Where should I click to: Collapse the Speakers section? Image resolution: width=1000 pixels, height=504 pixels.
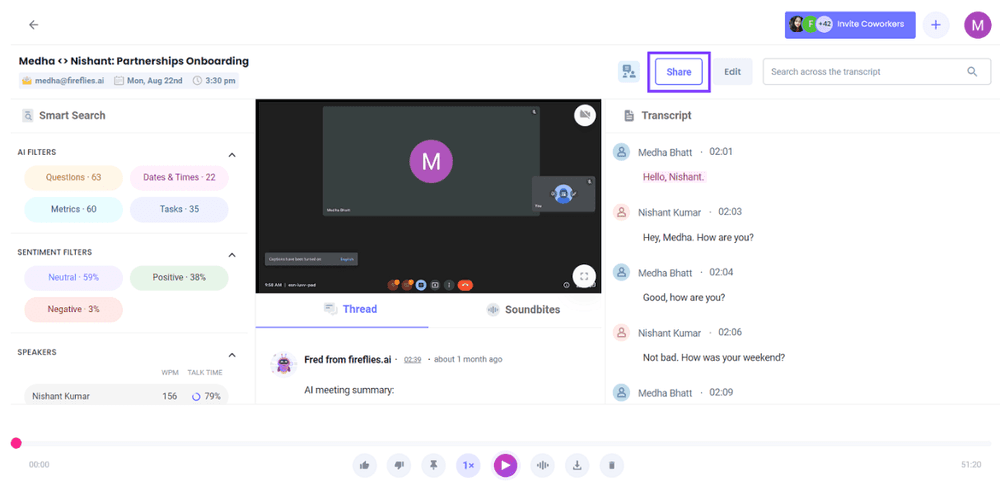point(232,355)
